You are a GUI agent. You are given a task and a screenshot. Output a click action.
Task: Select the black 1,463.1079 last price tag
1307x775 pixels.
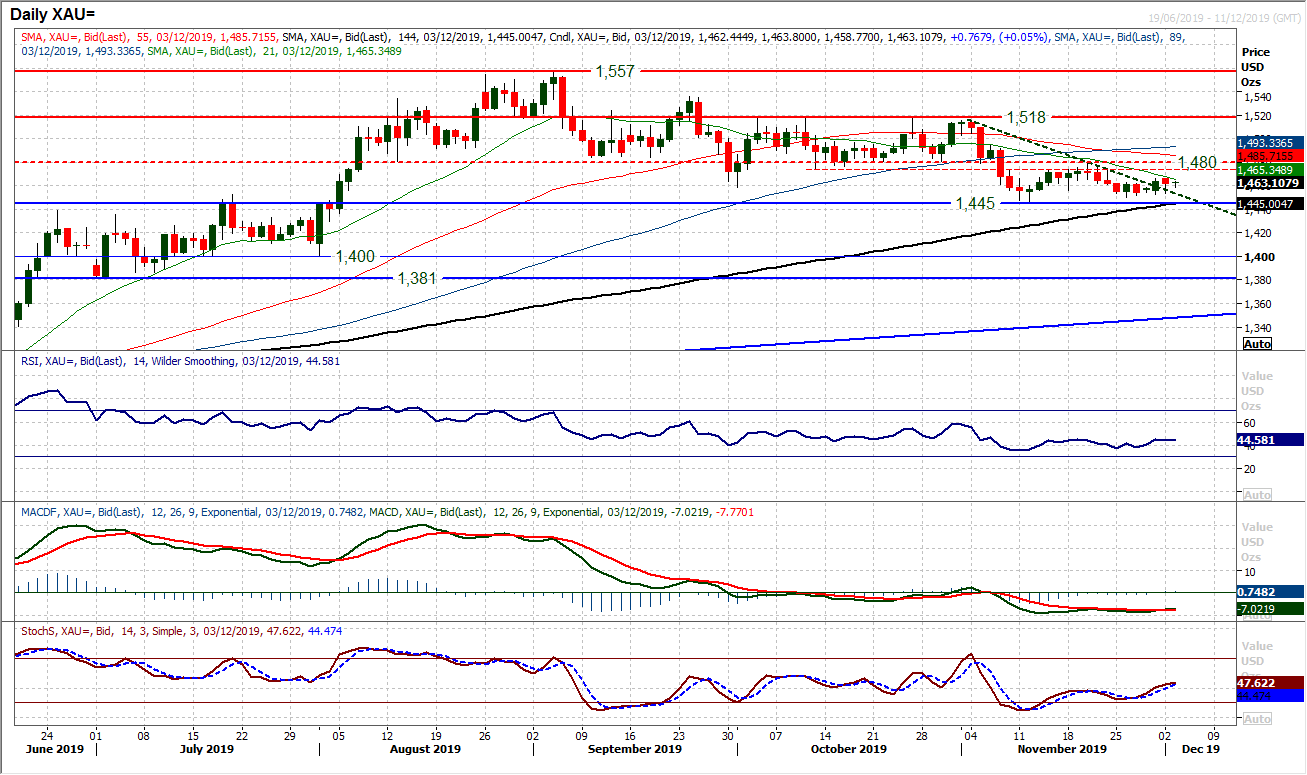pos(1270,183)
